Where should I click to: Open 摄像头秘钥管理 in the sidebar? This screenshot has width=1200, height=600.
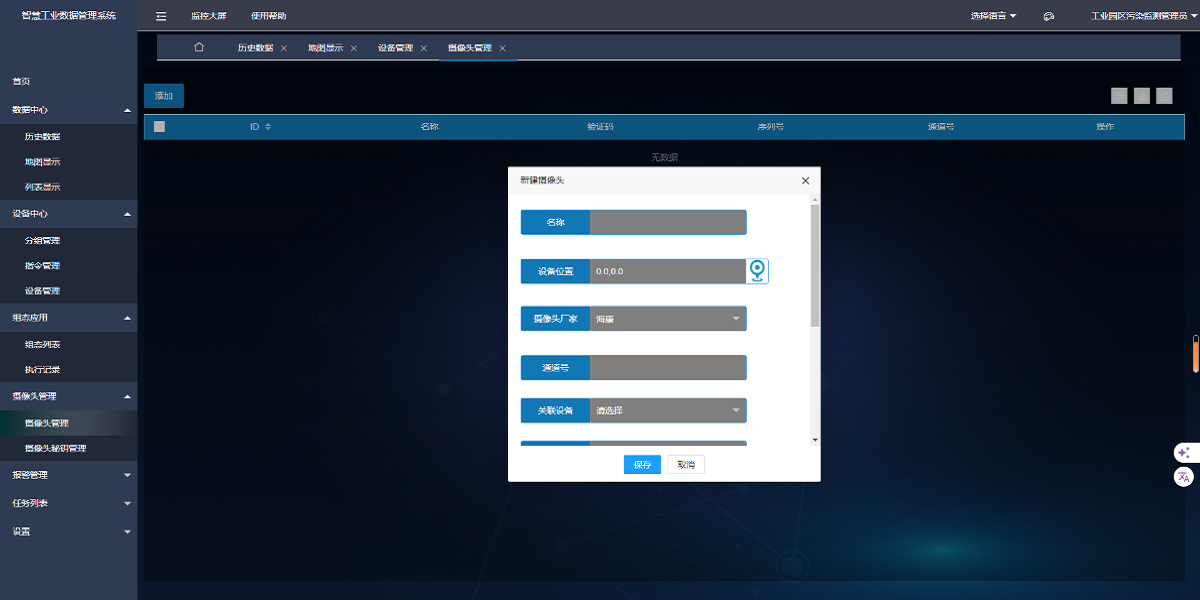pyautogui.click(x=55, y=449)
